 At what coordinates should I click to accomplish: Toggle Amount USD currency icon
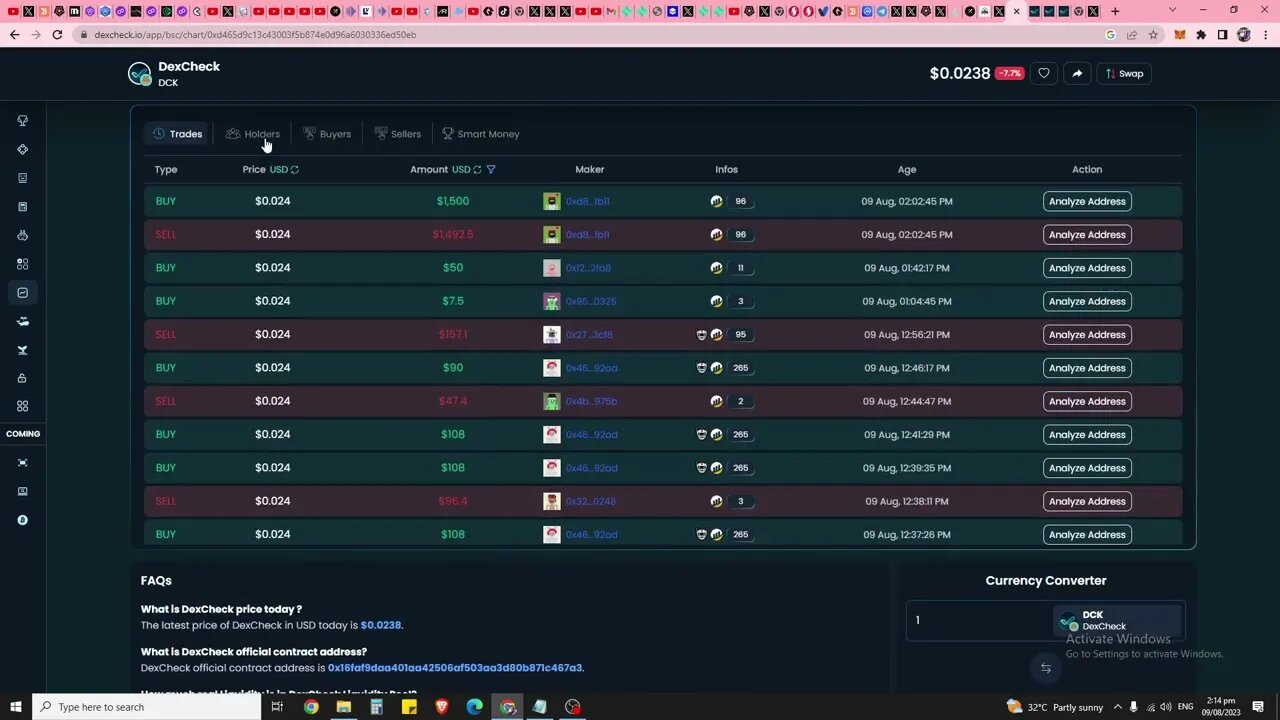477,170
